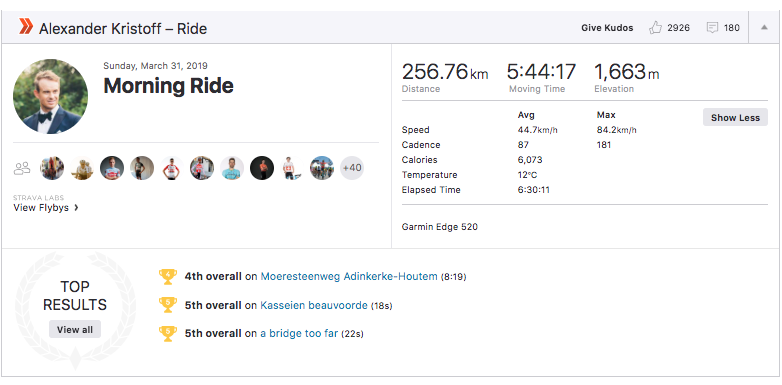Open the Moeresteenweg Adinkerke-Houtem segment link
Screen dimensions: 782x385
[349, 276]
